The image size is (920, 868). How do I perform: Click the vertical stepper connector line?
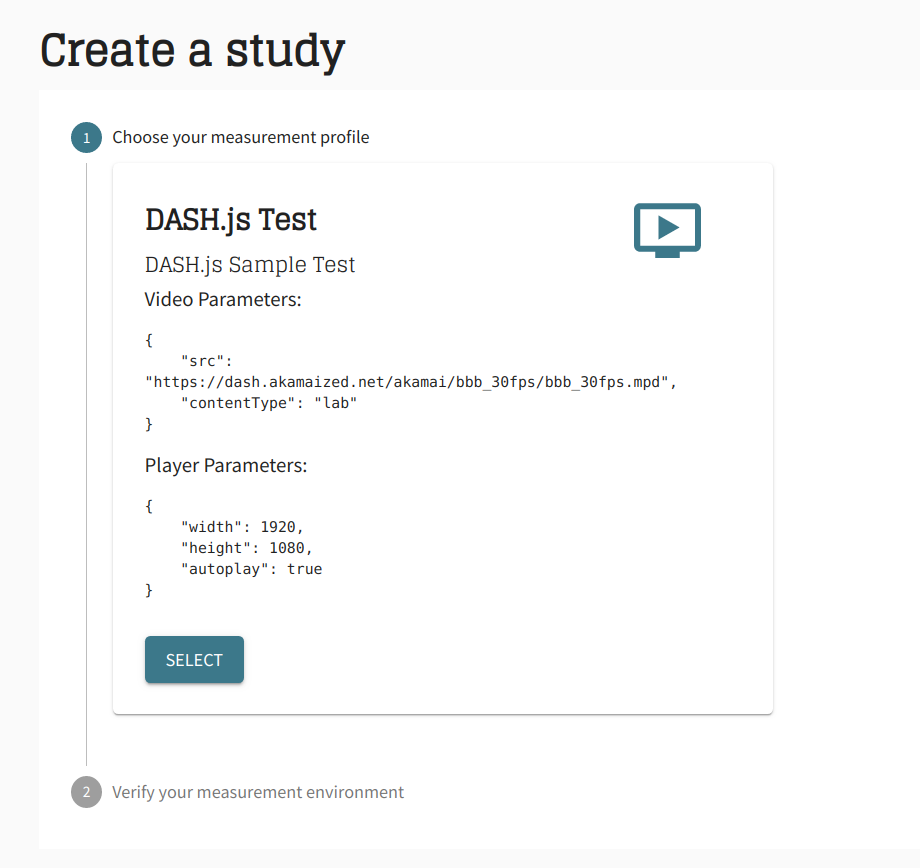86,464
